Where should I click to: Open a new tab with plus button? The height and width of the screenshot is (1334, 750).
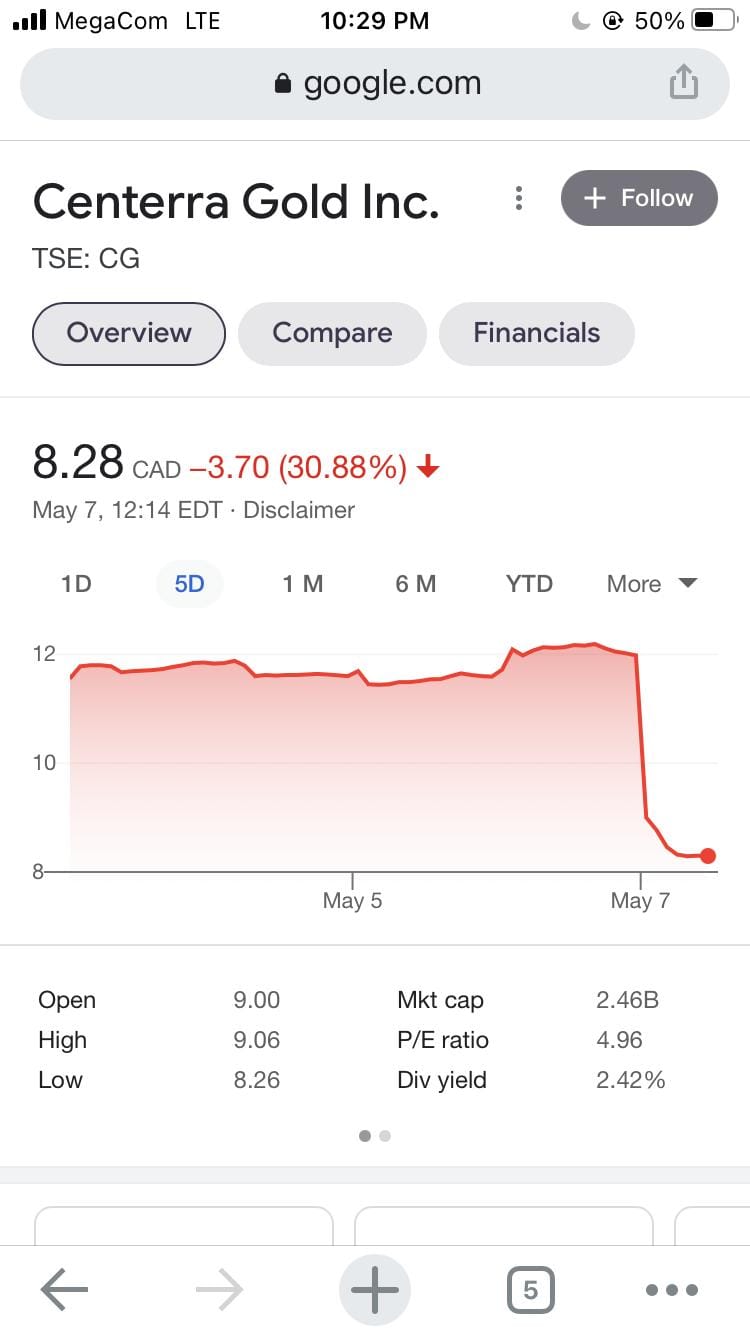tap(375, 1289)
